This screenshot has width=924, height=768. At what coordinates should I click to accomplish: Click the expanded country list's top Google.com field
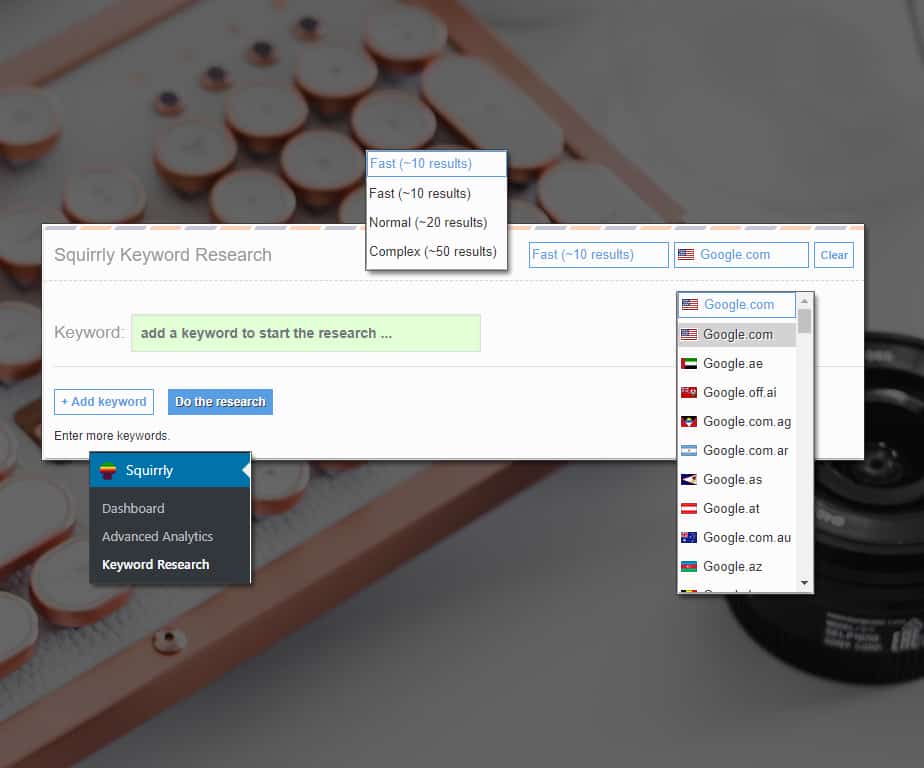point(736,305)
